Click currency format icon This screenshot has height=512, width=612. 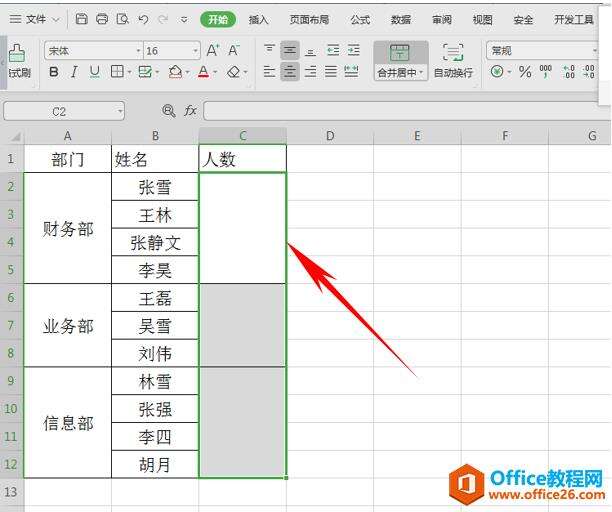point(497,72)
